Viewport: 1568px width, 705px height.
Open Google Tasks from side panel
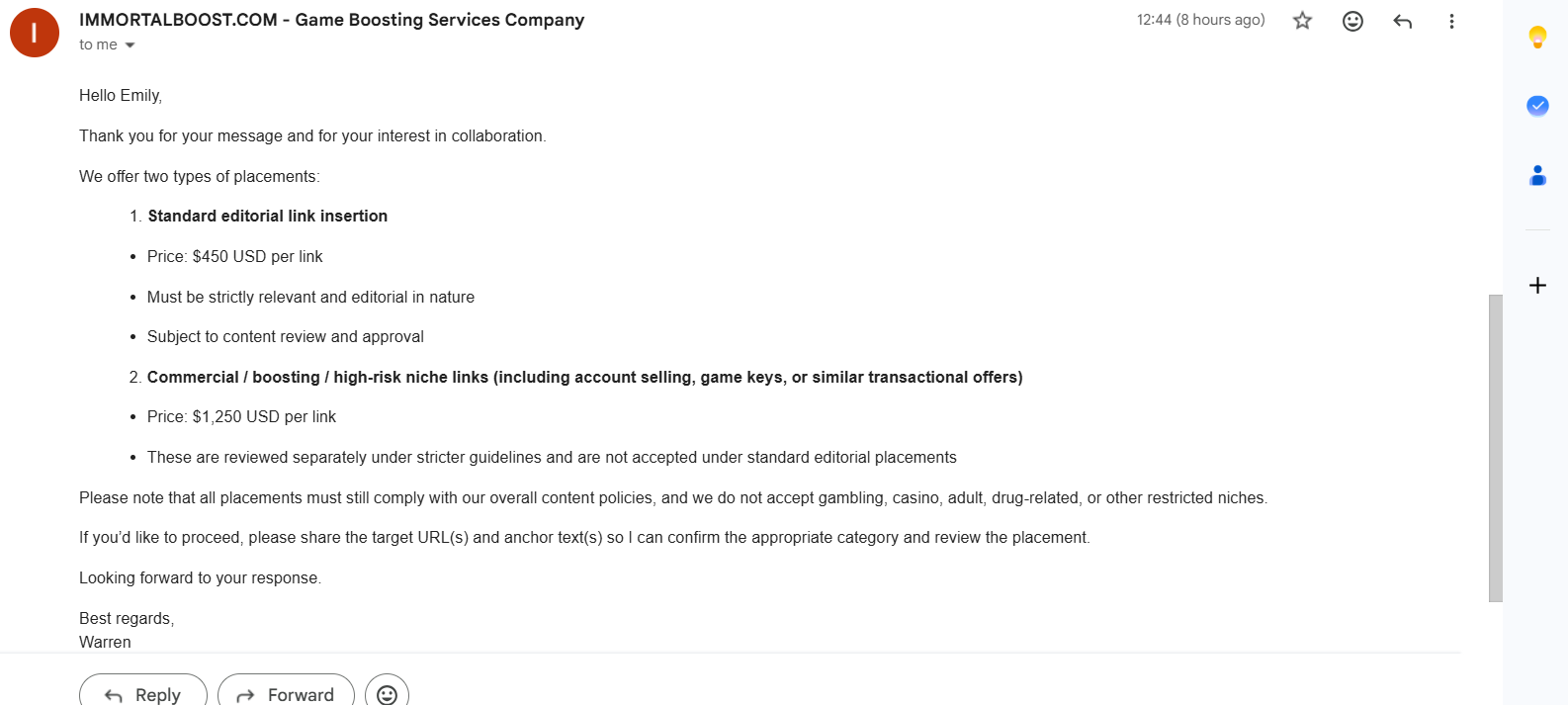(1537, 106)
